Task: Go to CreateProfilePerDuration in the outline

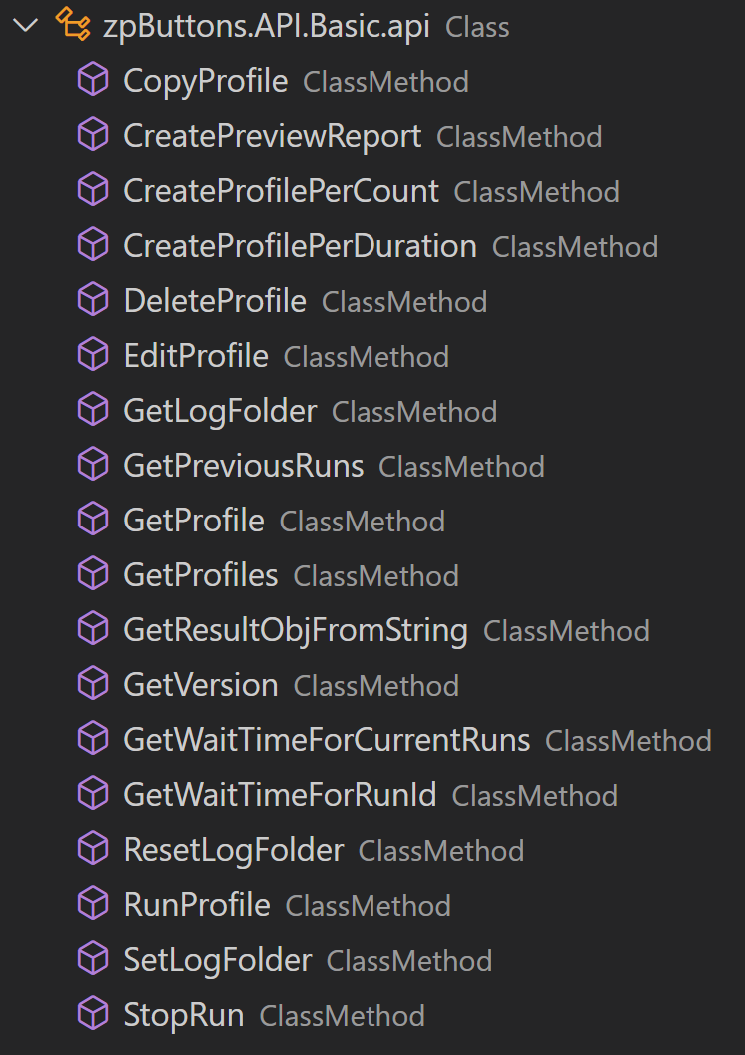Action: [299, 246]
